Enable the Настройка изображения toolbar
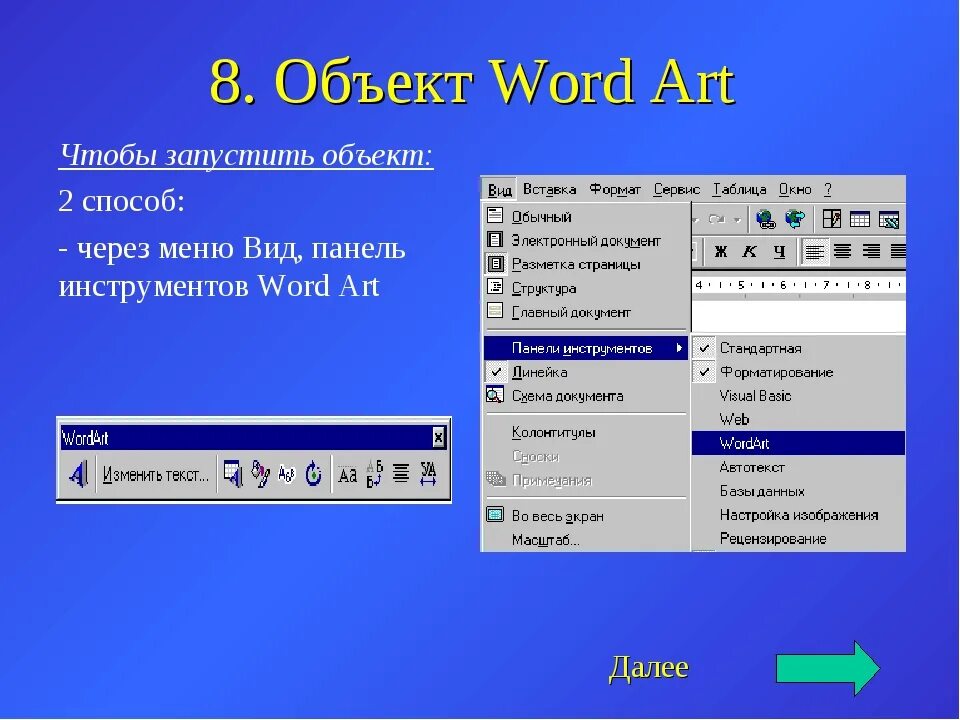The width and height of the screenshot is (960, 720). [x=798, y=515]
